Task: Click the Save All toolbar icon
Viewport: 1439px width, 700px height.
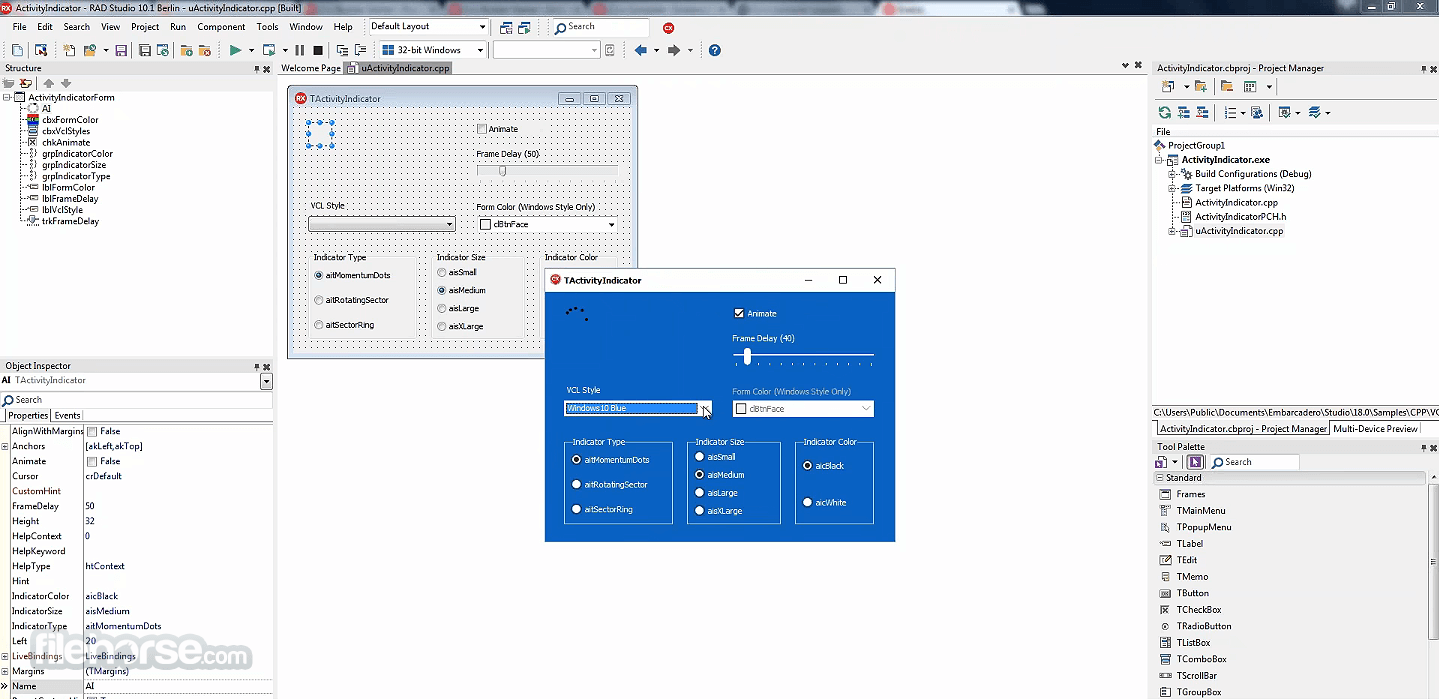Action: pos(145,50)
